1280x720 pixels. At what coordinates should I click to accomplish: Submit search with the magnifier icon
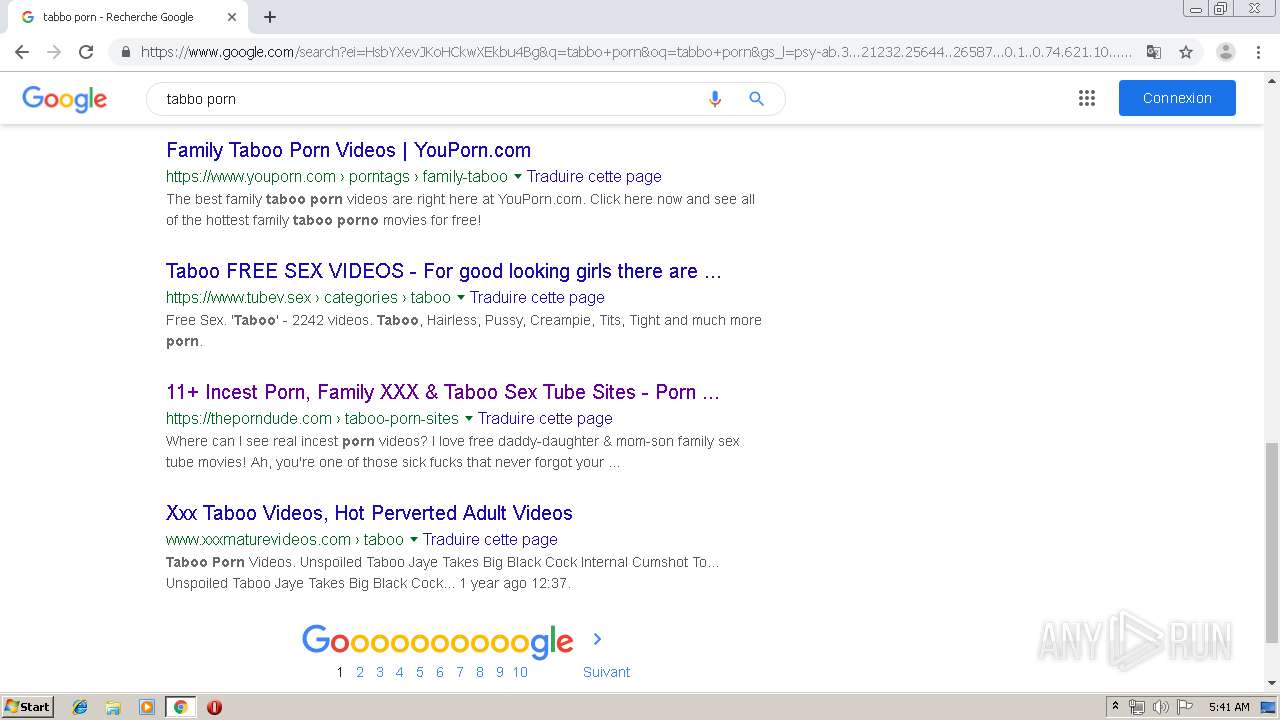(756, 99)
